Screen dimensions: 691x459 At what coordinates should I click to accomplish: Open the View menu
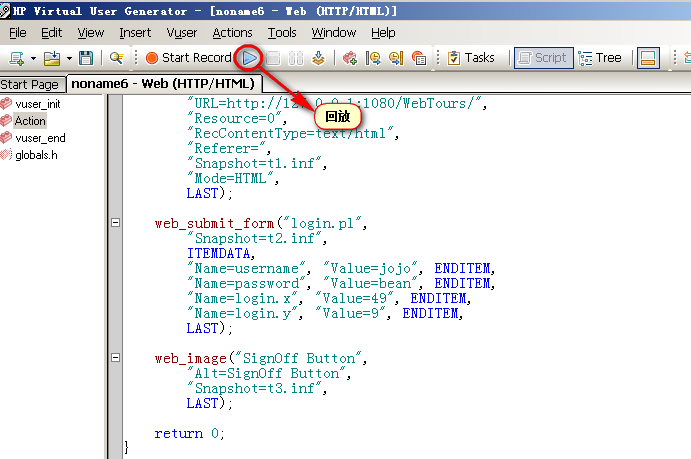point(91,33)
